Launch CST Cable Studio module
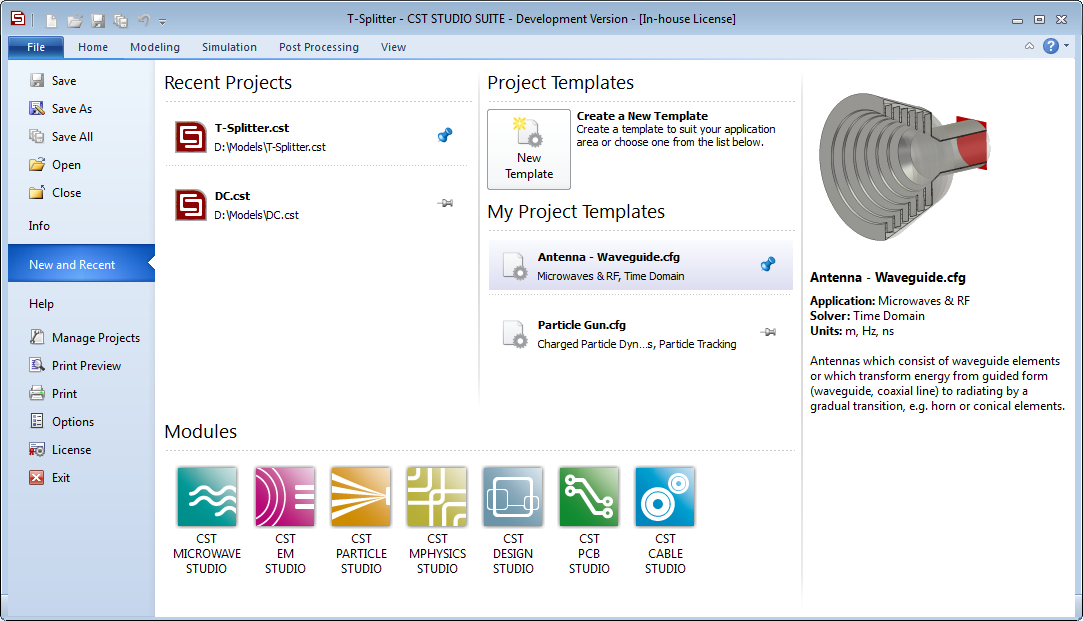This screenshot has width=1083, height=621. pyautogui.click(x=664, y=520)
